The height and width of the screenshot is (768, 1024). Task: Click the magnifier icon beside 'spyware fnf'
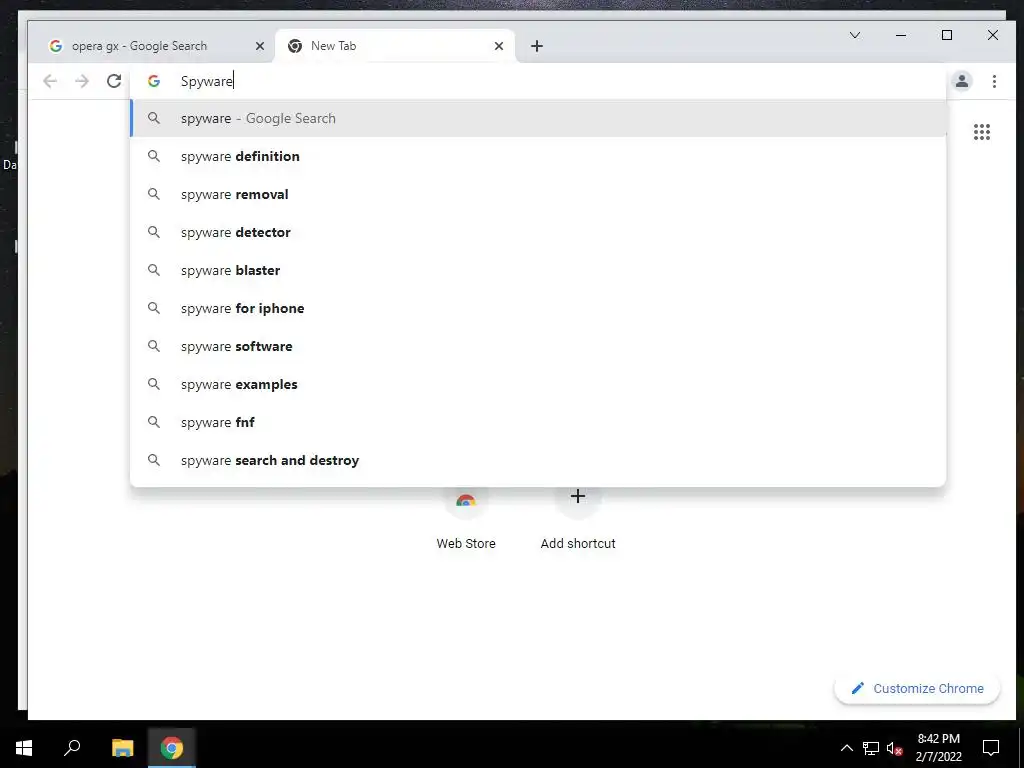point(153,422)
